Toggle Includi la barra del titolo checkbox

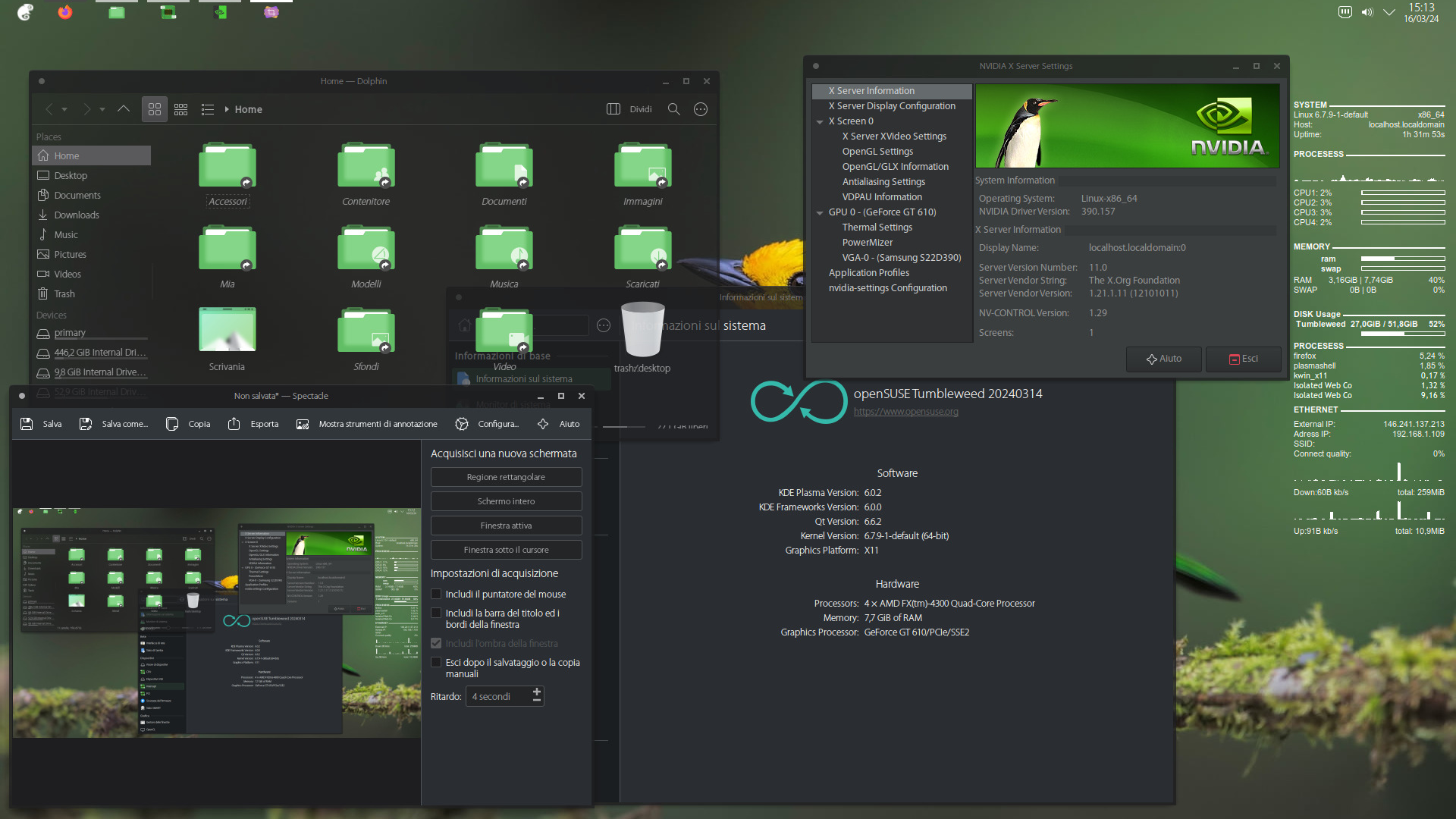(436, 613)
